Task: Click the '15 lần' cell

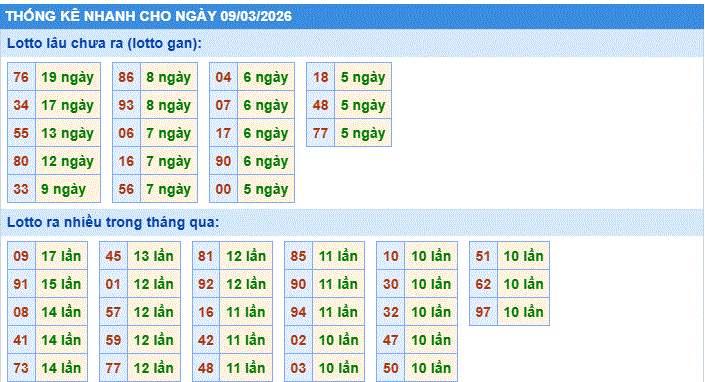Action: tap(62, 284)
